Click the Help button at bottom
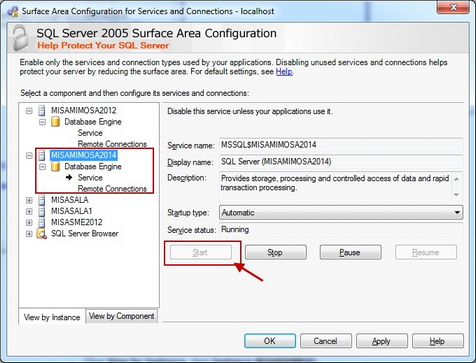Viewport: 476px width, 363px height. [x=438, y=341]
